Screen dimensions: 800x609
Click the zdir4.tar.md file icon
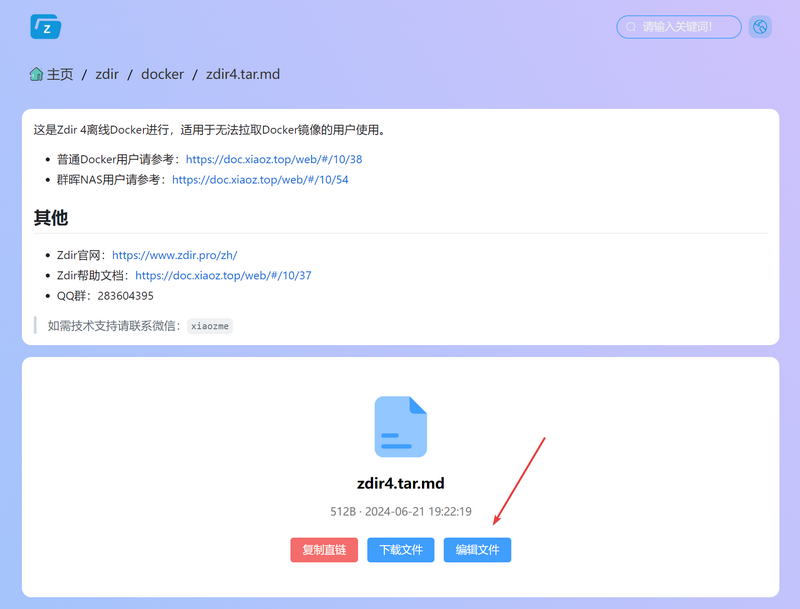[x=401, y=426]
